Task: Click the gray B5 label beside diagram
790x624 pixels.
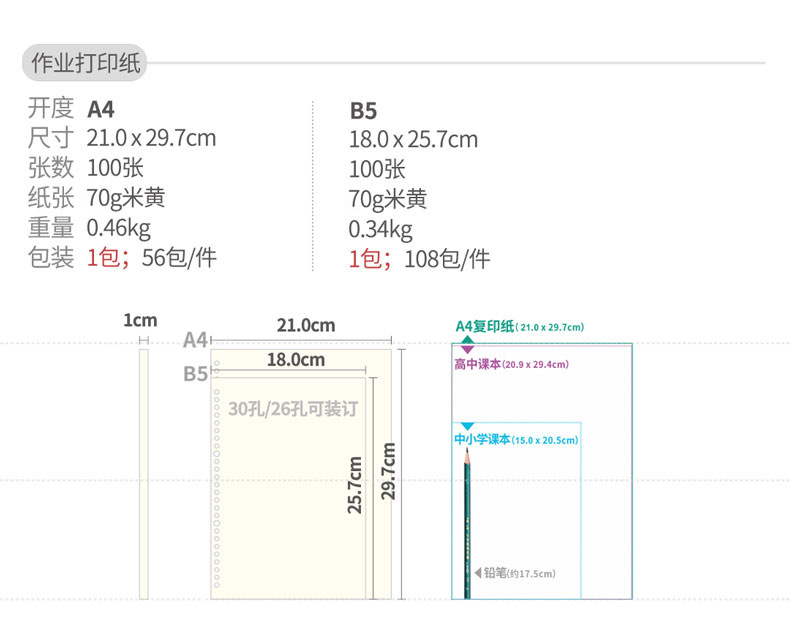Action: click(194, 375)
